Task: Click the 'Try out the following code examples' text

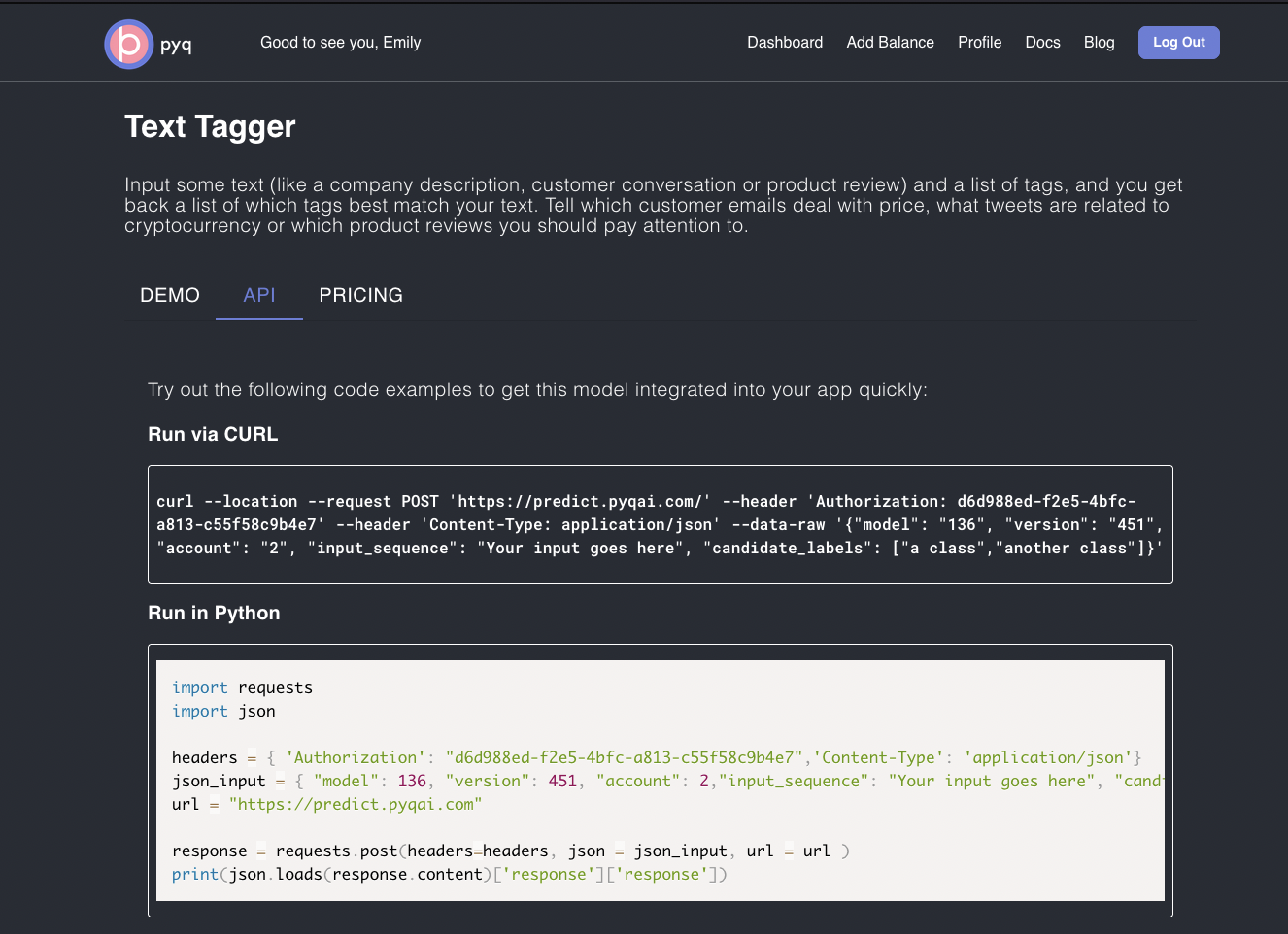Action: 537,389
